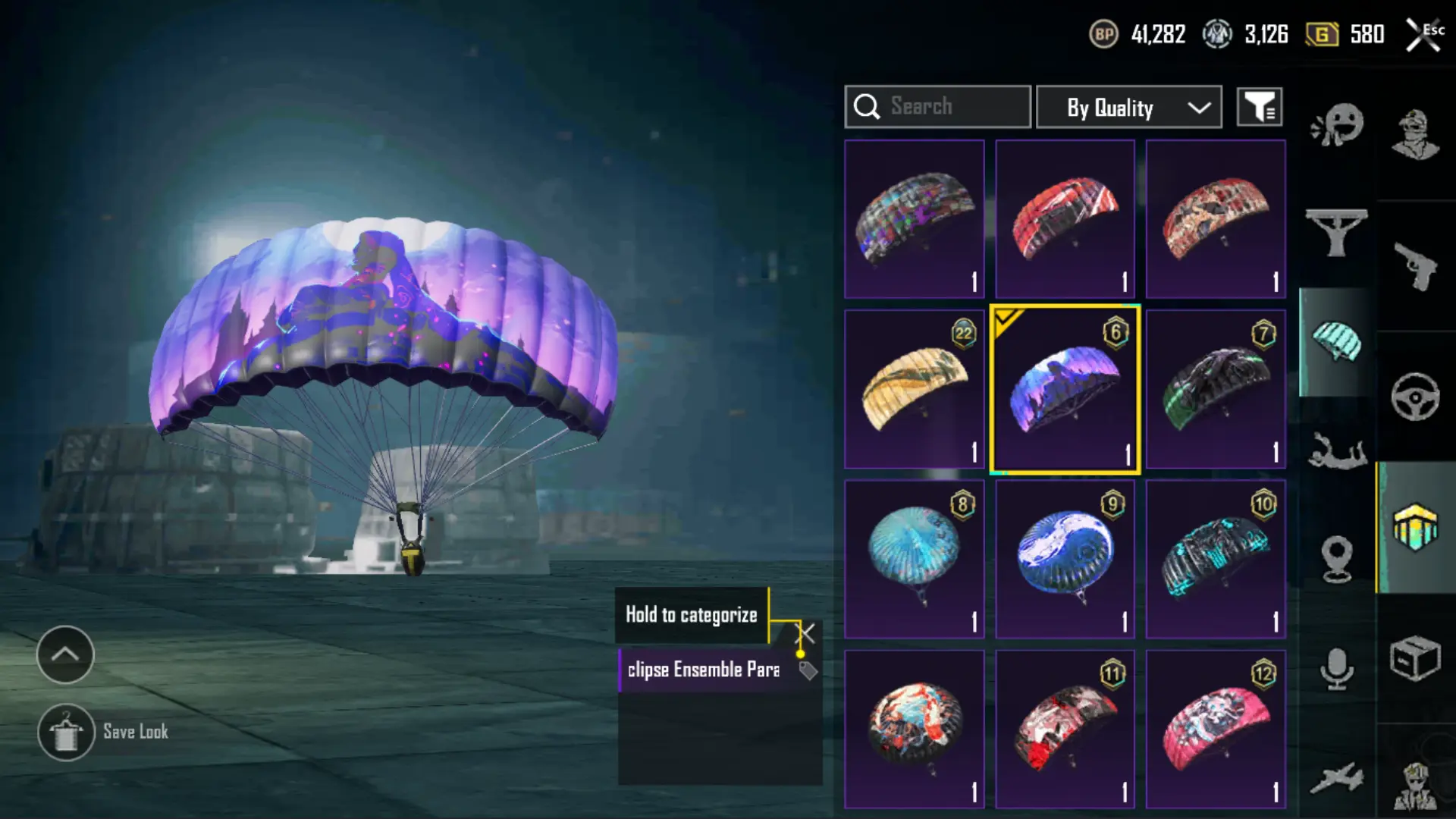Click inside the Search field
Screen dimensions: 1456x819
click(x=937, y=107)
